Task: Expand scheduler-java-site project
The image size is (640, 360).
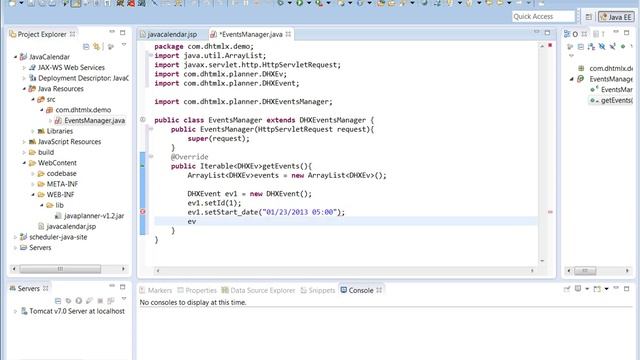Action: tap(16, 237)
